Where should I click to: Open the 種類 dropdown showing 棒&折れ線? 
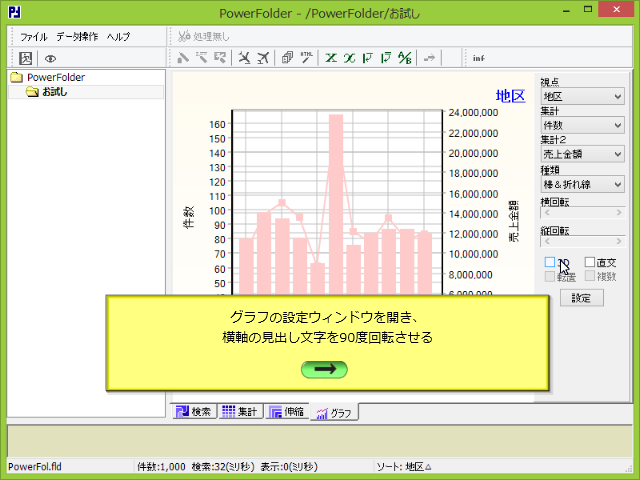pyautogui.click(x=582, y=184)
